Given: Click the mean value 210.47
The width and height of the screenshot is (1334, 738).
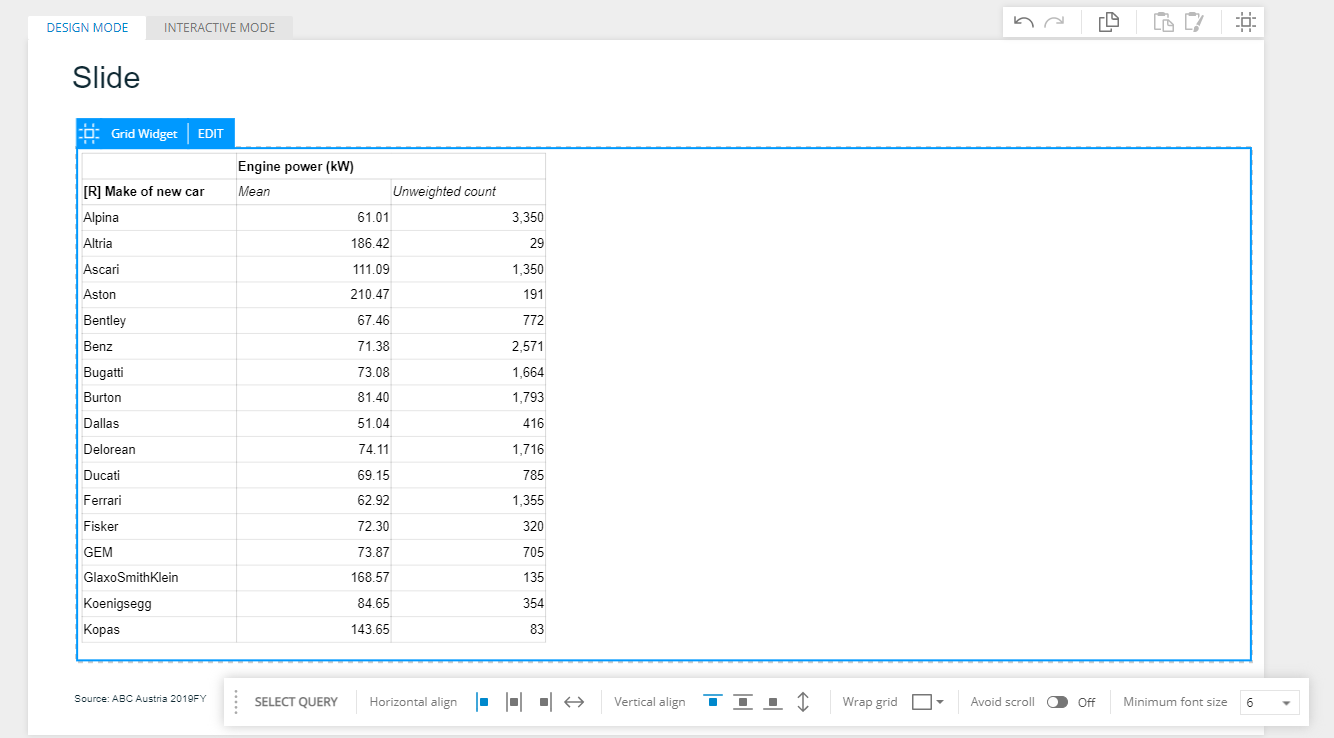Looking at the screenshot, I should click(x=370, y=294).
